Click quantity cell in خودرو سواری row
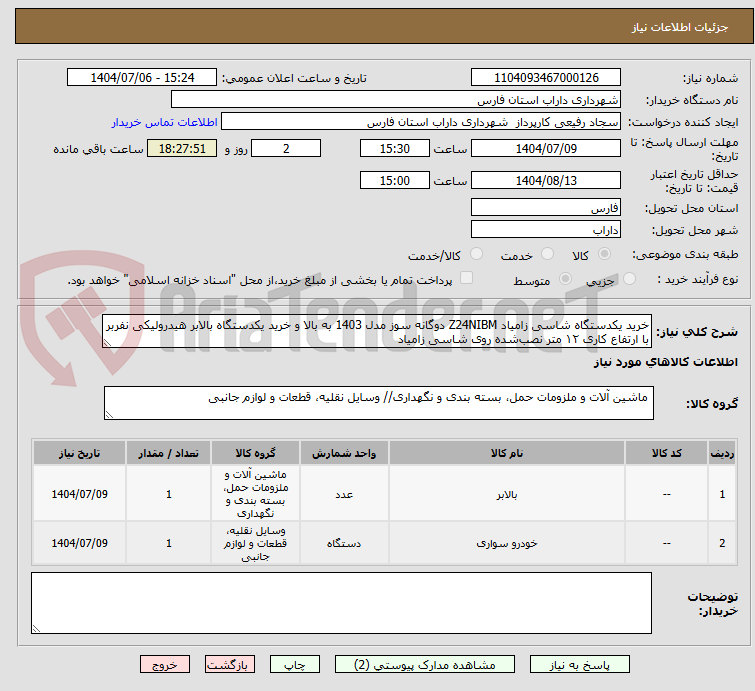The height and width of the screenshot is (691, 755). pos(169,543)
